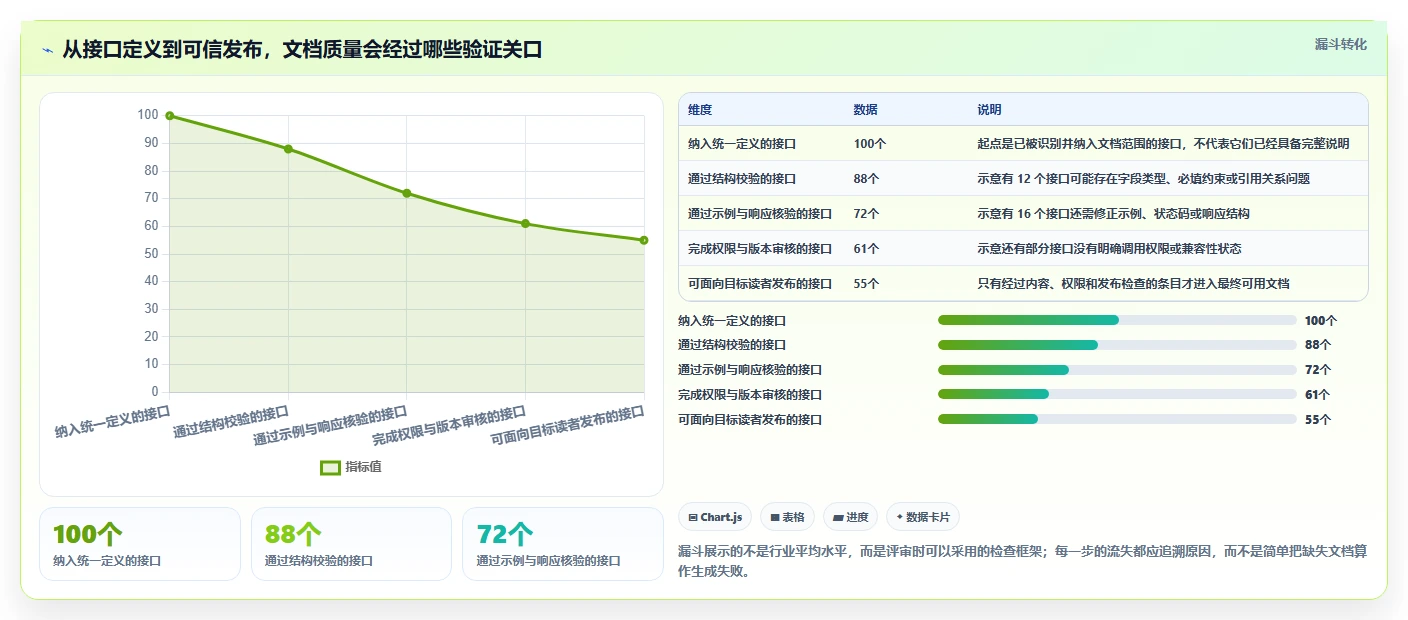Viewport: 1408px width, 620px height.
Task: Click description mentioning 12 个接口
Action: point(1143,179)
